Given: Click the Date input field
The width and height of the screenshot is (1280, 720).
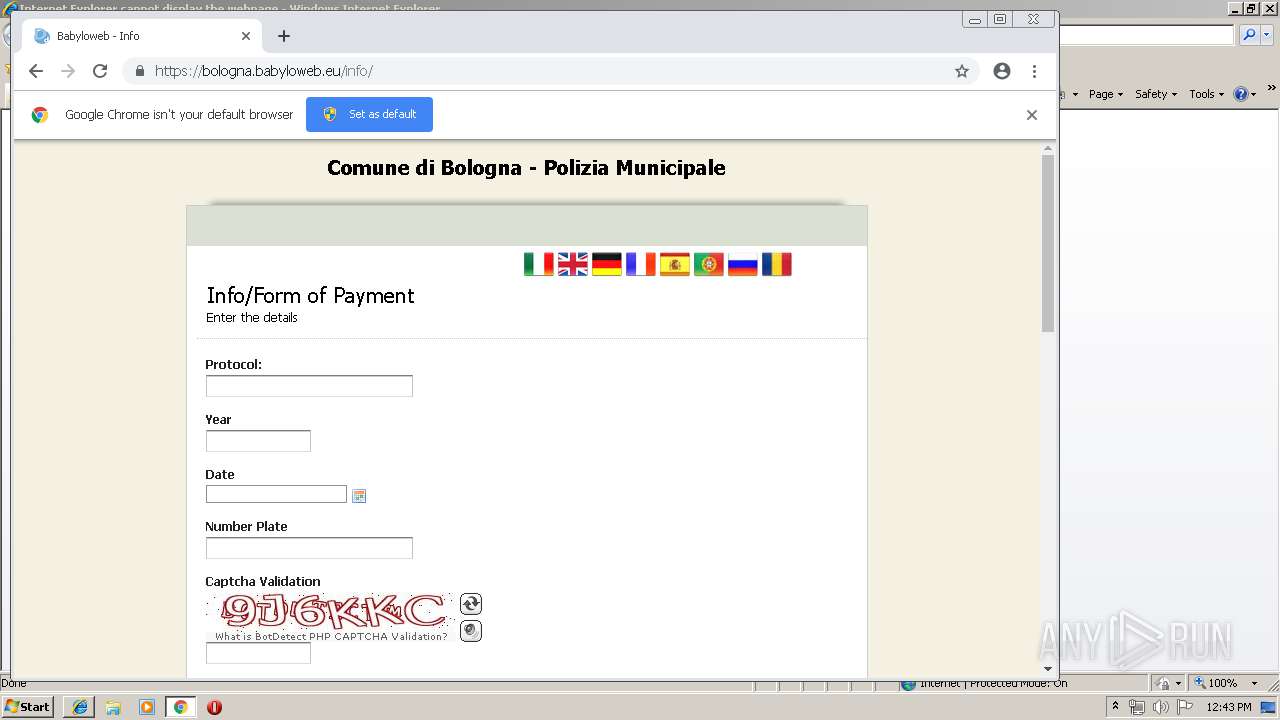Looking at the screenshot, I should point(276,494).
